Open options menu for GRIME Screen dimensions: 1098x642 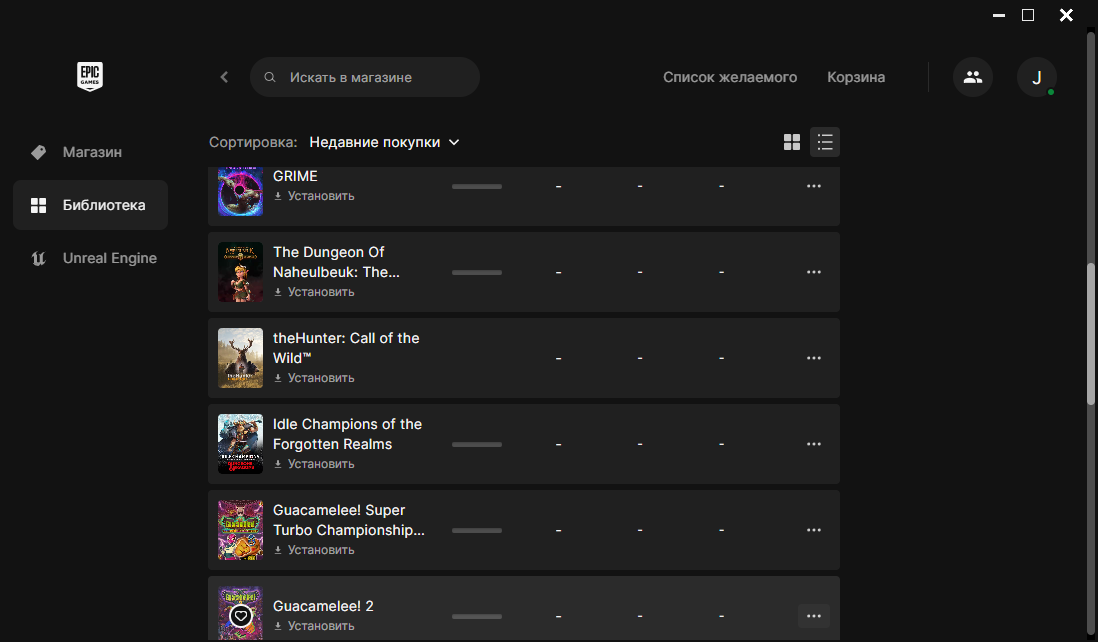pyautogui.click(x=814, y=186)
